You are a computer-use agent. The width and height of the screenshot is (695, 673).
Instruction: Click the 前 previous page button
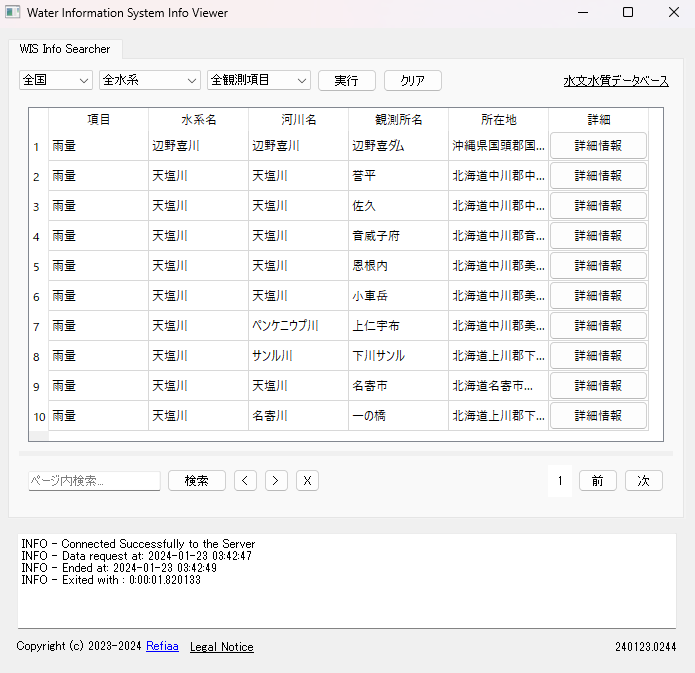coord(597,481)
